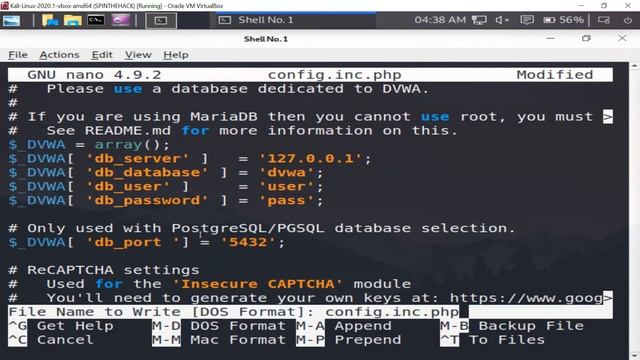Screen dimensions: 640x360
Task: Click the MariaDB word in comment
Action: pos(224,117)
